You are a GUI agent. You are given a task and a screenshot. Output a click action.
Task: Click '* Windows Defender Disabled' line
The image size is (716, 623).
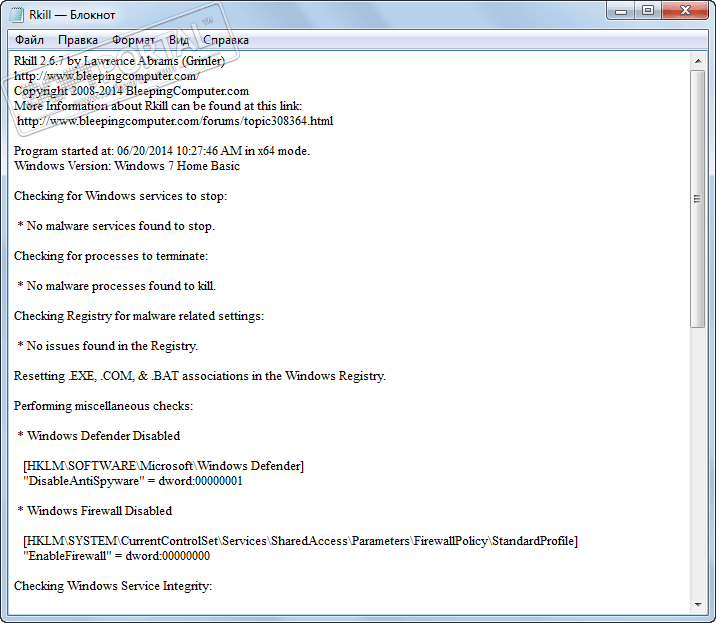99,436
